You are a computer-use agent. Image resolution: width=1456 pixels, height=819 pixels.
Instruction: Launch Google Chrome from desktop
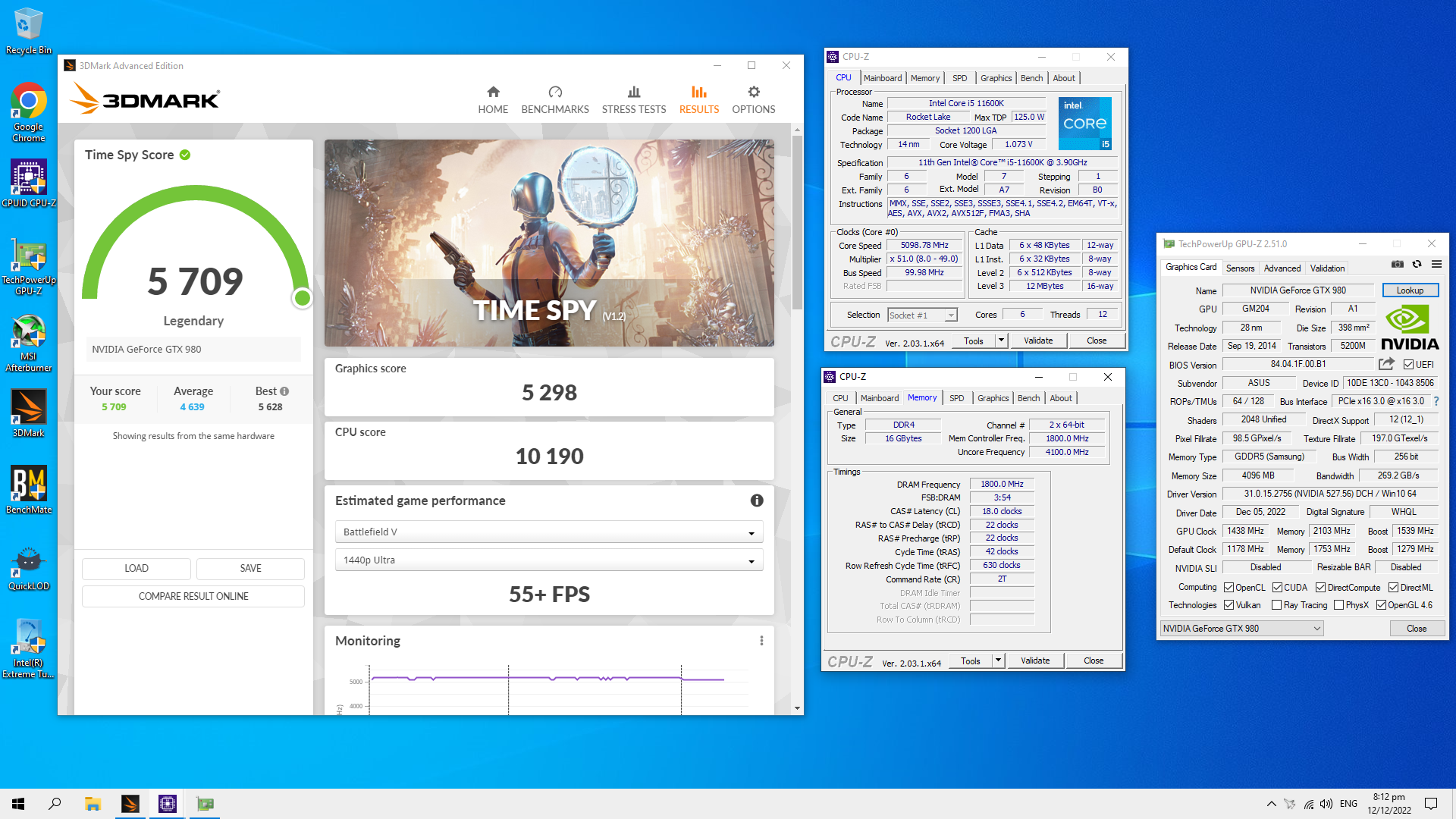pyautogui.click(x=28, y=111)
